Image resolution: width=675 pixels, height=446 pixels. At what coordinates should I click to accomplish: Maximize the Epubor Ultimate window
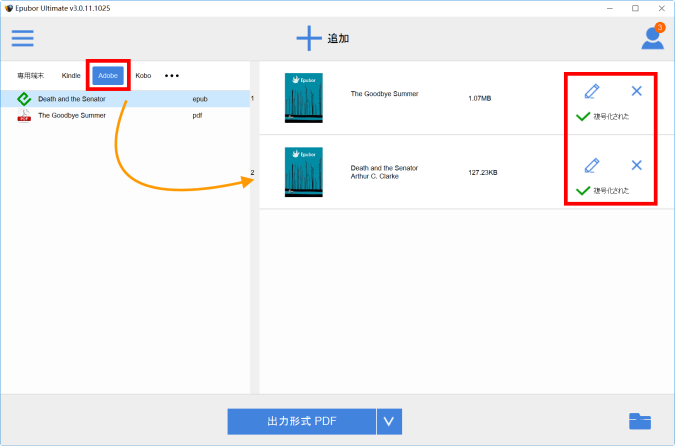click(x=635, y=8)
